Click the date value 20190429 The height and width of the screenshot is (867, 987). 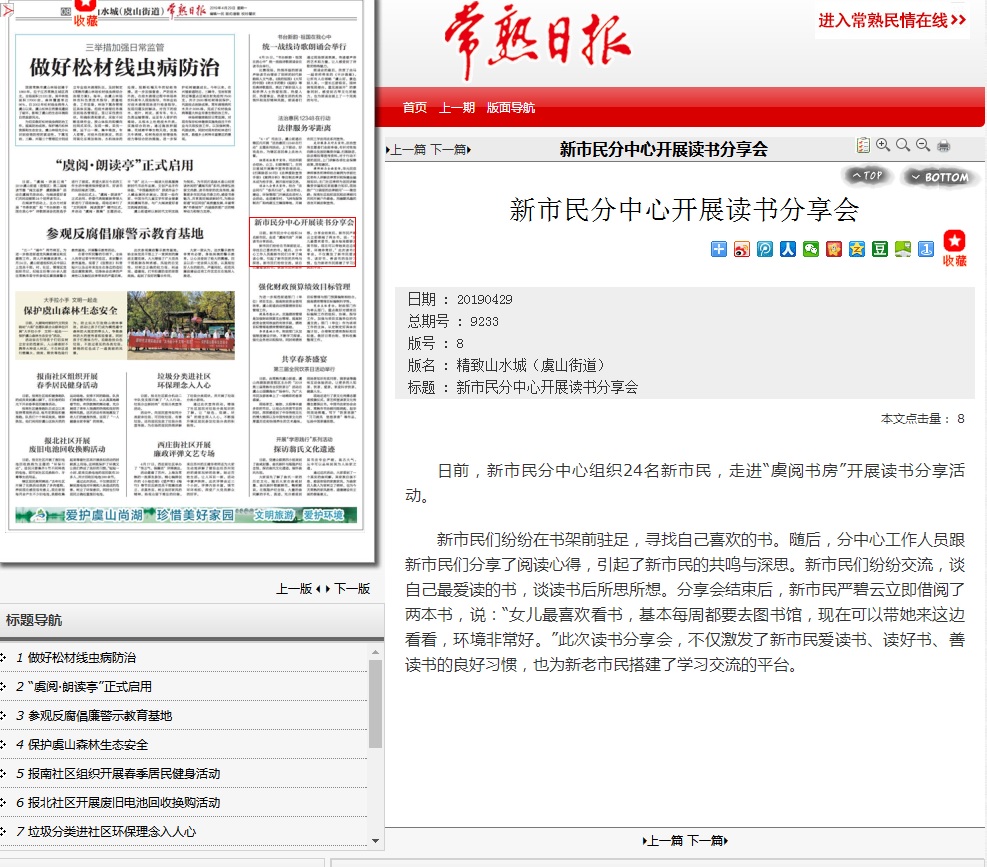484,299
